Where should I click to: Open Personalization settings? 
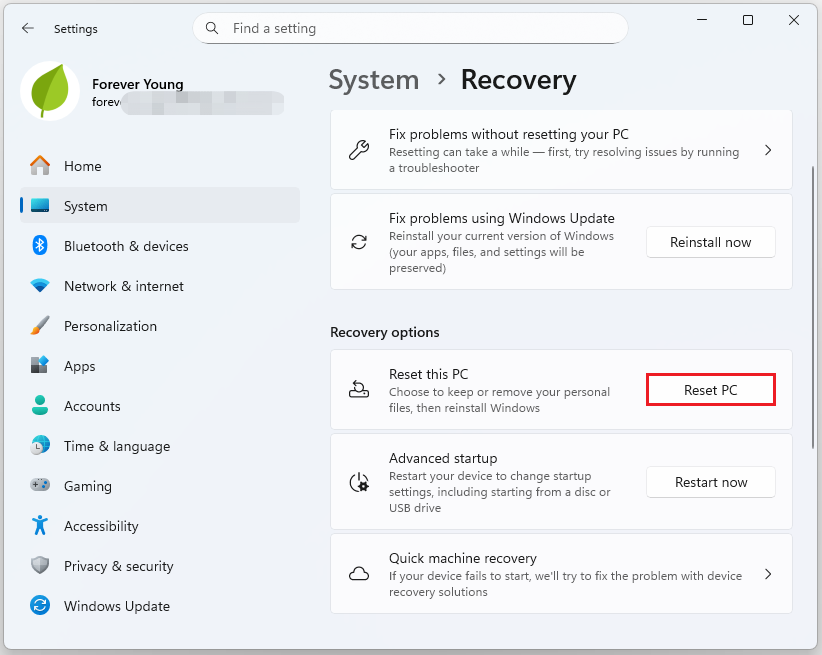click(x=160, y=326)
